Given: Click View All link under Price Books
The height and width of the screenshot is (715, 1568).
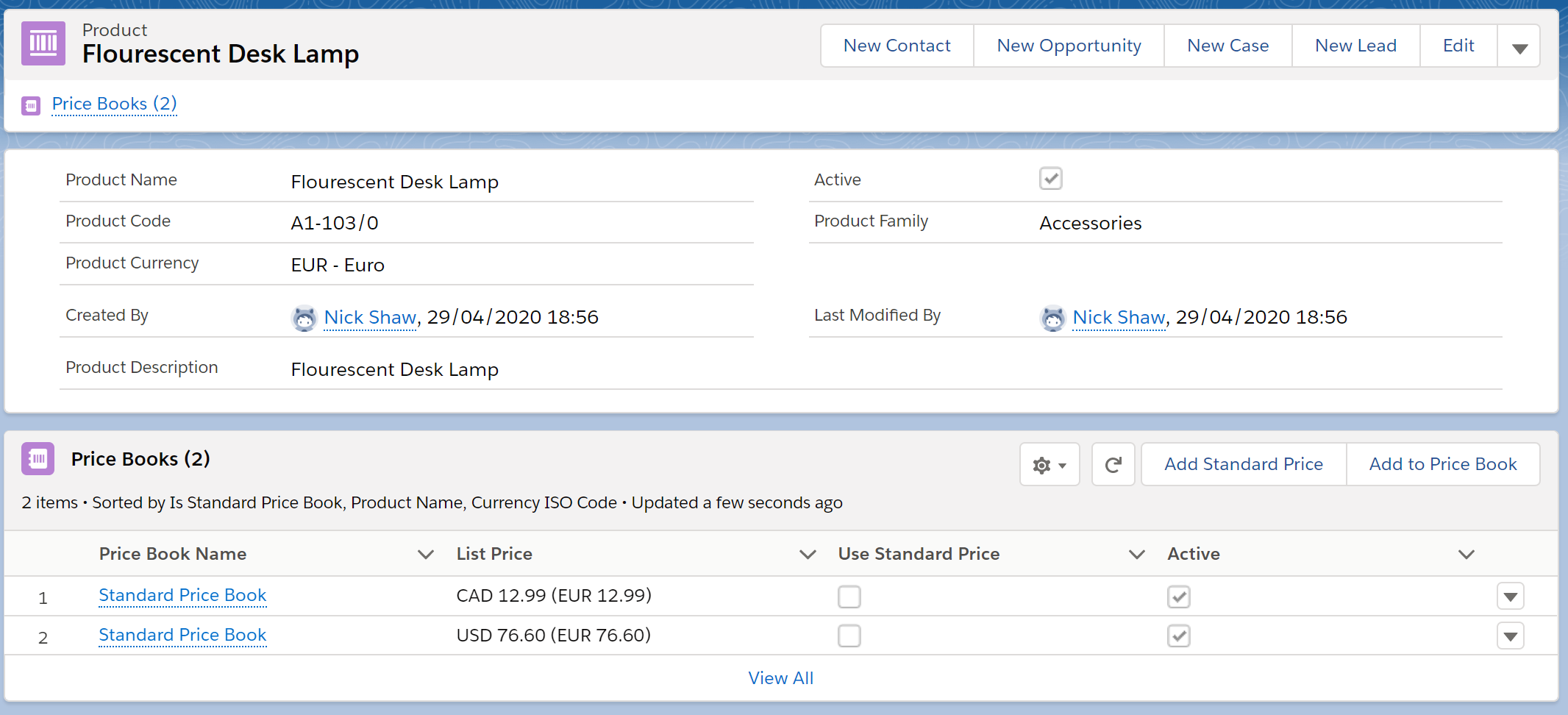Looking at the screenshot, I should pos(780,678).
